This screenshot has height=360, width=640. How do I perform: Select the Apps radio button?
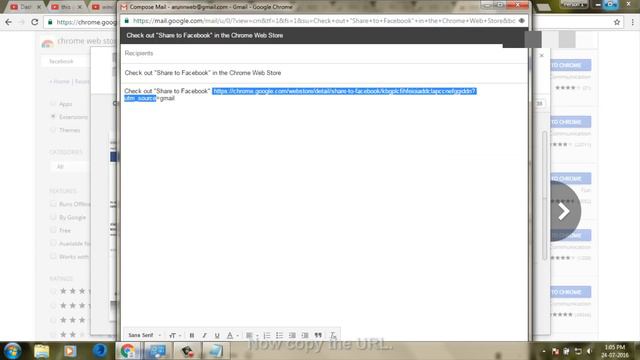point(53,104)
